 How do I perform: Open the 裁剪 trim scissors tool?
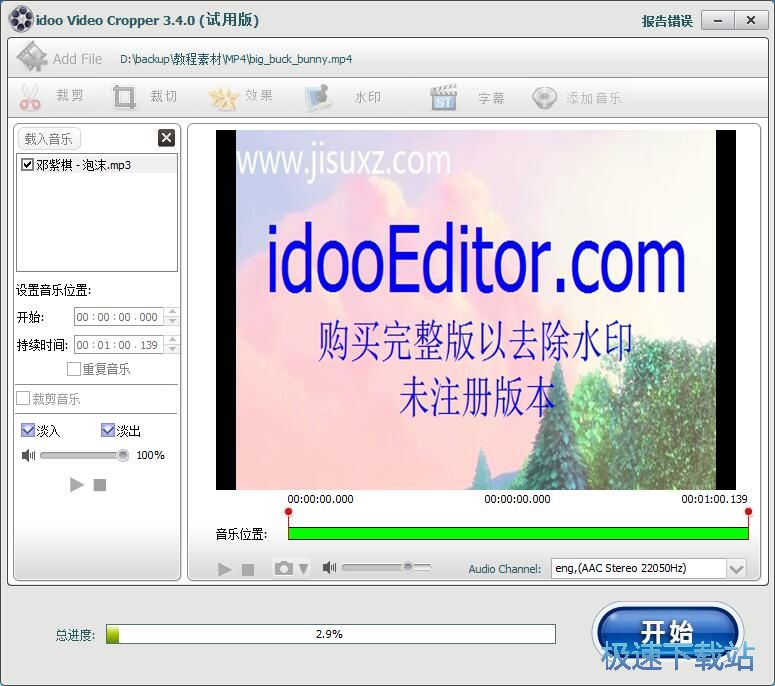coord(50,96)
